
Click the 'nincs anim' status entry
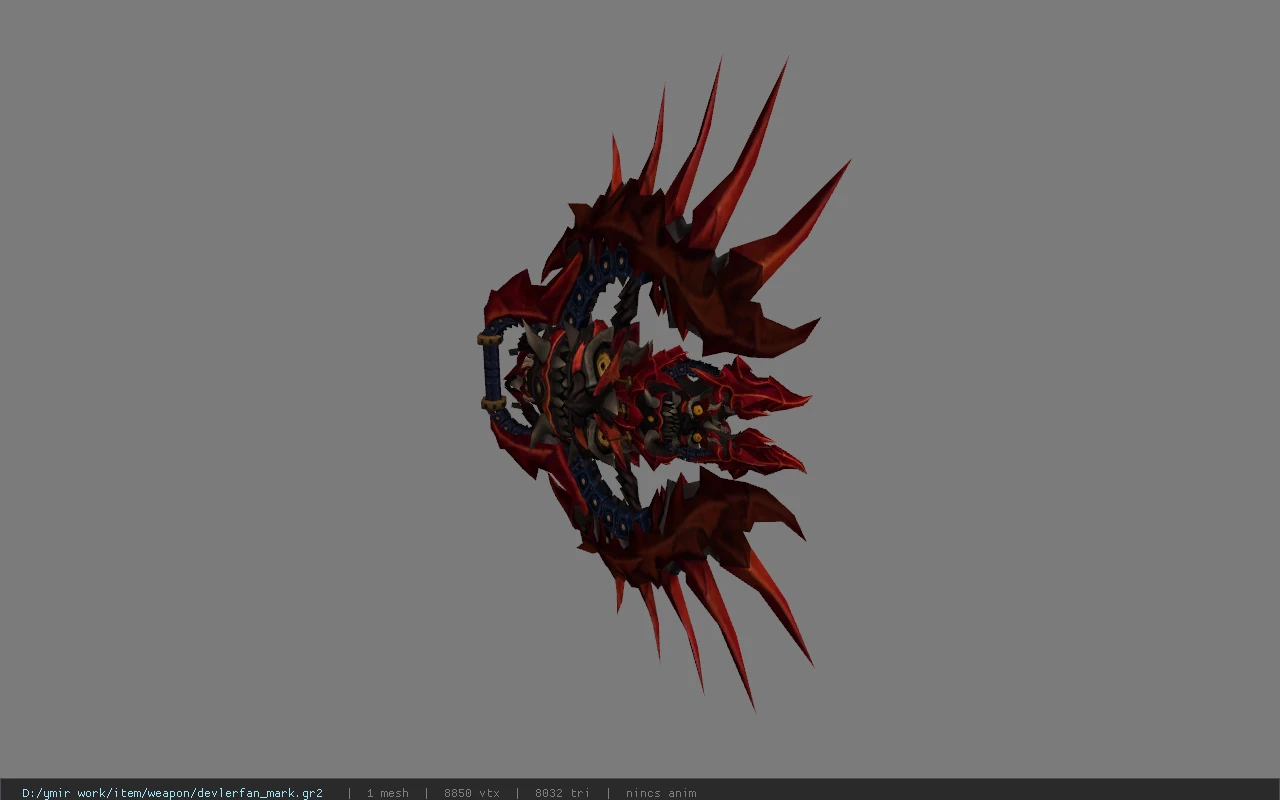coord(661,793)
